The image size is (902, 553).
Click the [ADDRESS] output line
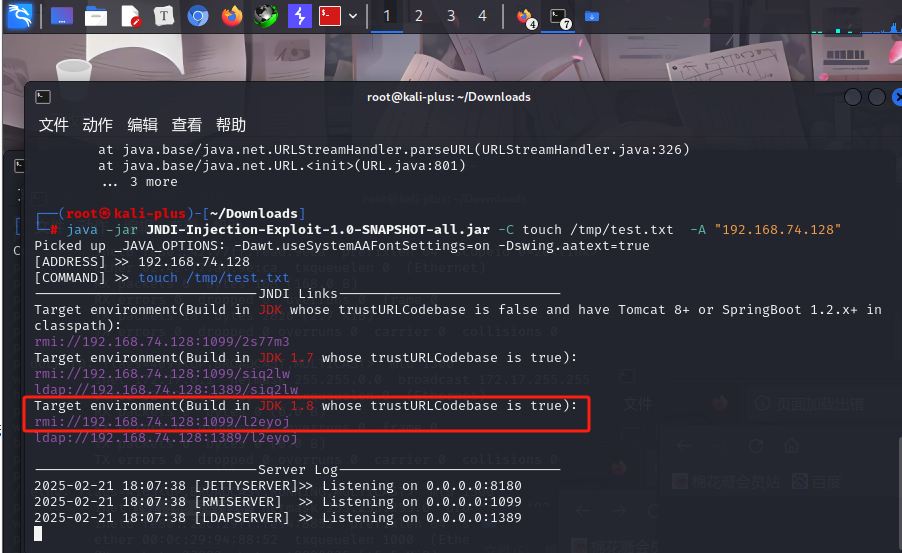(x=142, y=262)
